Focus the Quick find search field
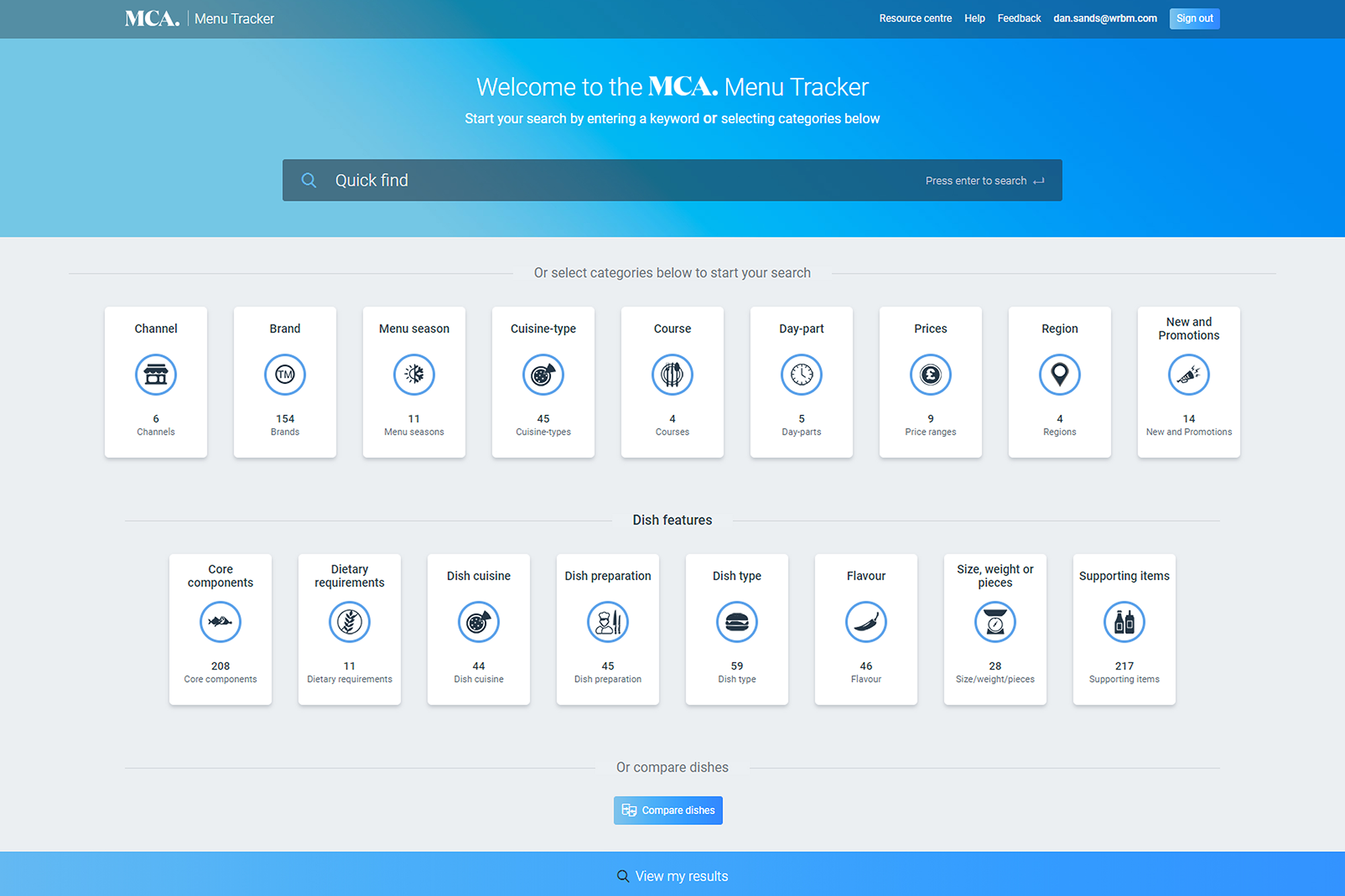This screenshot has height=896, width=1345. [672, 180]
